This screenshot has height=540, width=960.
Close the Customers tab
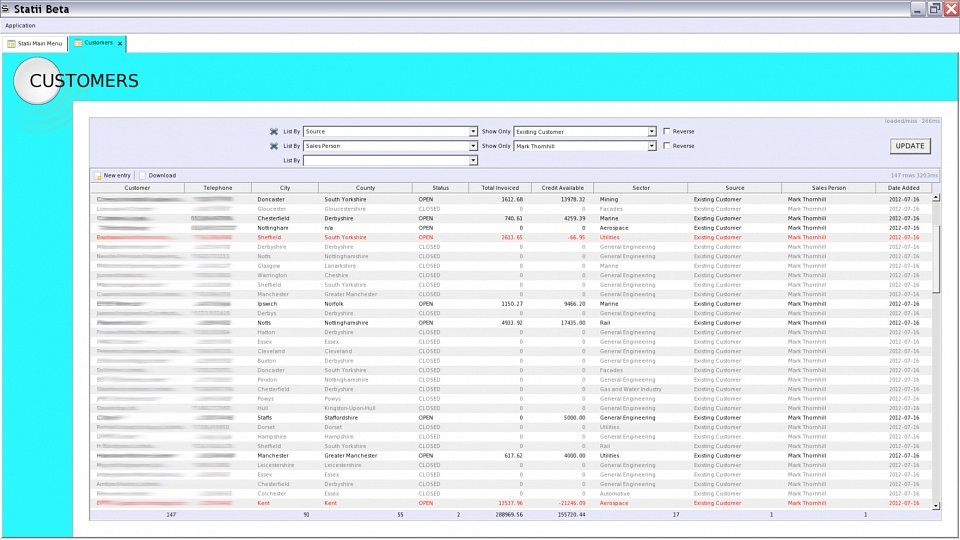tap(120, 43)
